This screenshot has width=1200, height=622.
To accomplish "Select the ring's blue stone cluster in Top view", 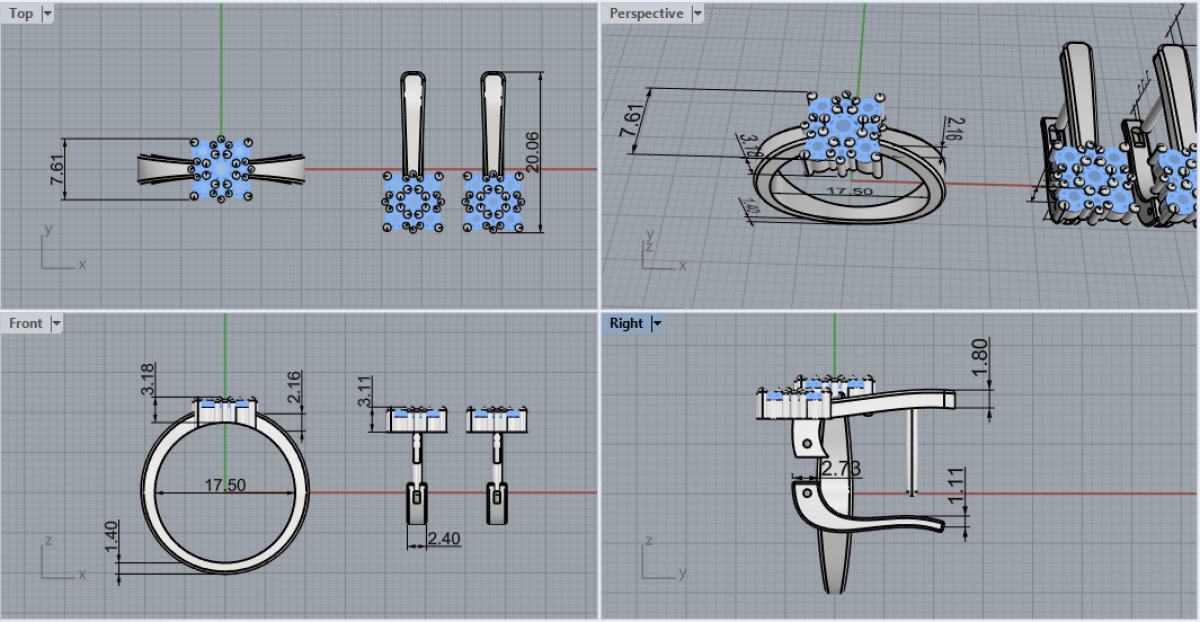I will click(x=220, y=169).
